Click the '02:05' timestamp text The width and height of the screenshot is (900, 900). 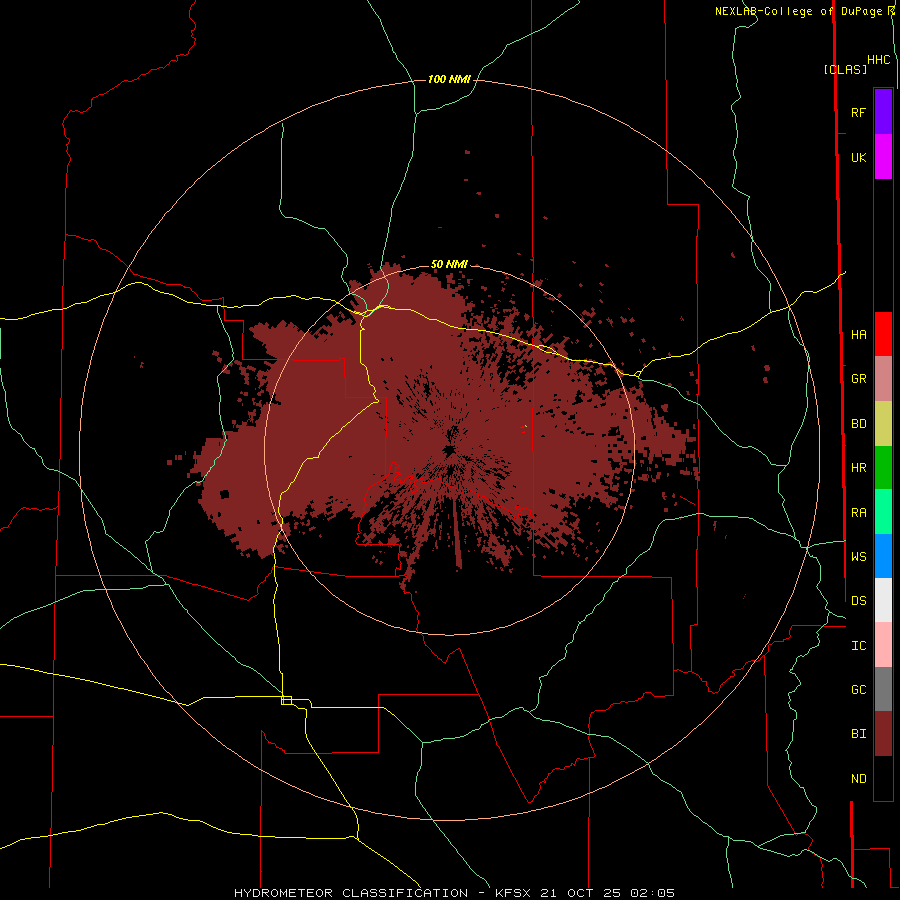(652, 893)
